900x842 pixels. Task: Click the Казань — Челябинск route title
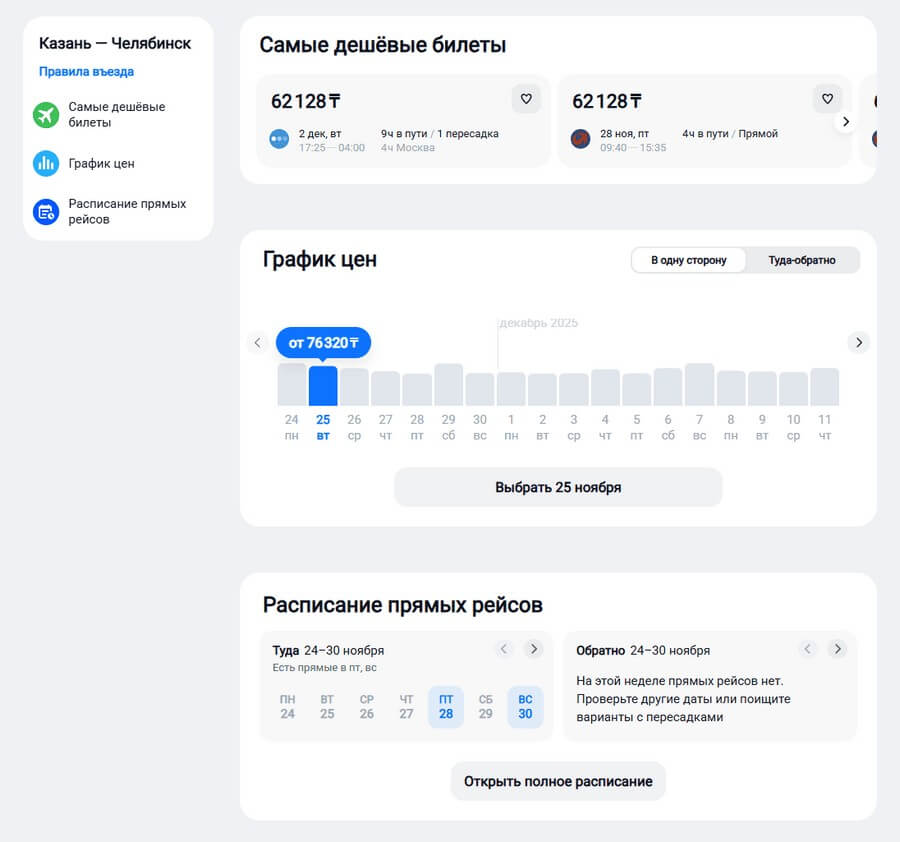pos(115,44)
